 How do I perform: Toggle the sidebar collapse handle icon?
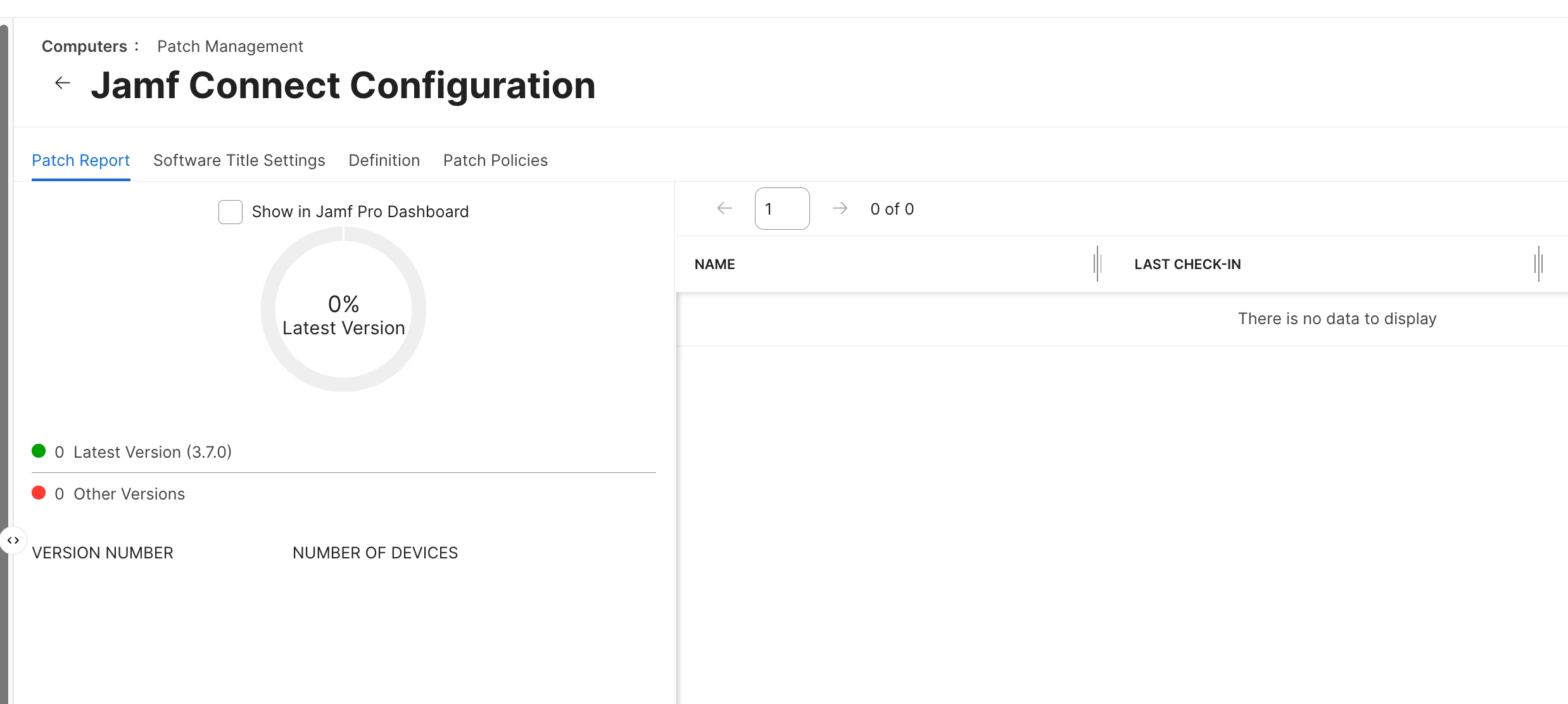coord(13,541)
